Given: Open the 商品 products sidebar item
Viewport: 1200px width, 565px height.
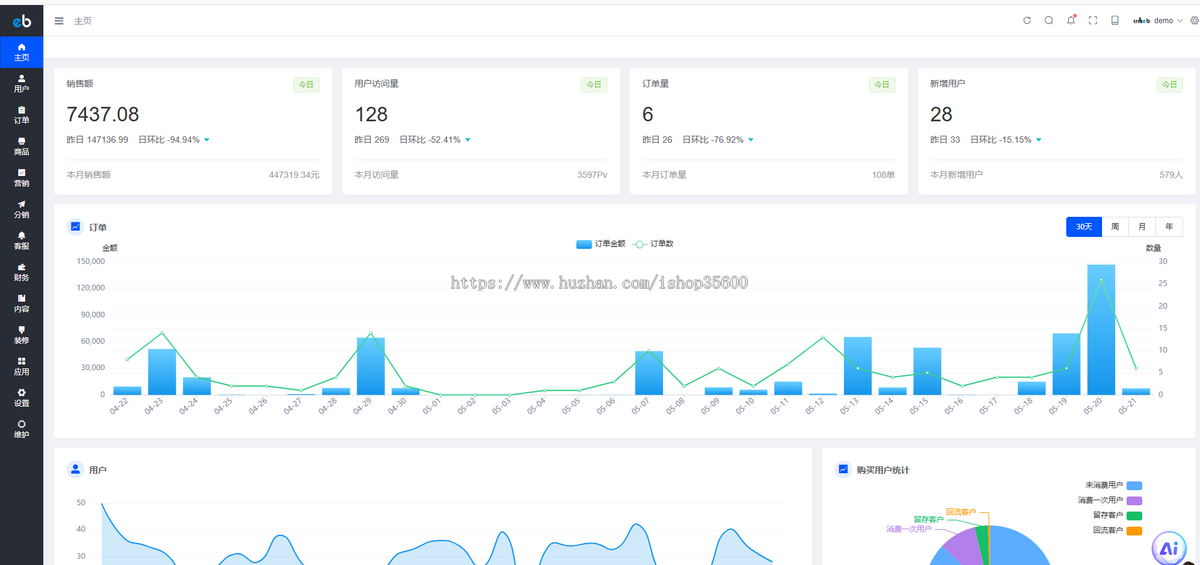Looking at the screenshot, I should 21,146.
